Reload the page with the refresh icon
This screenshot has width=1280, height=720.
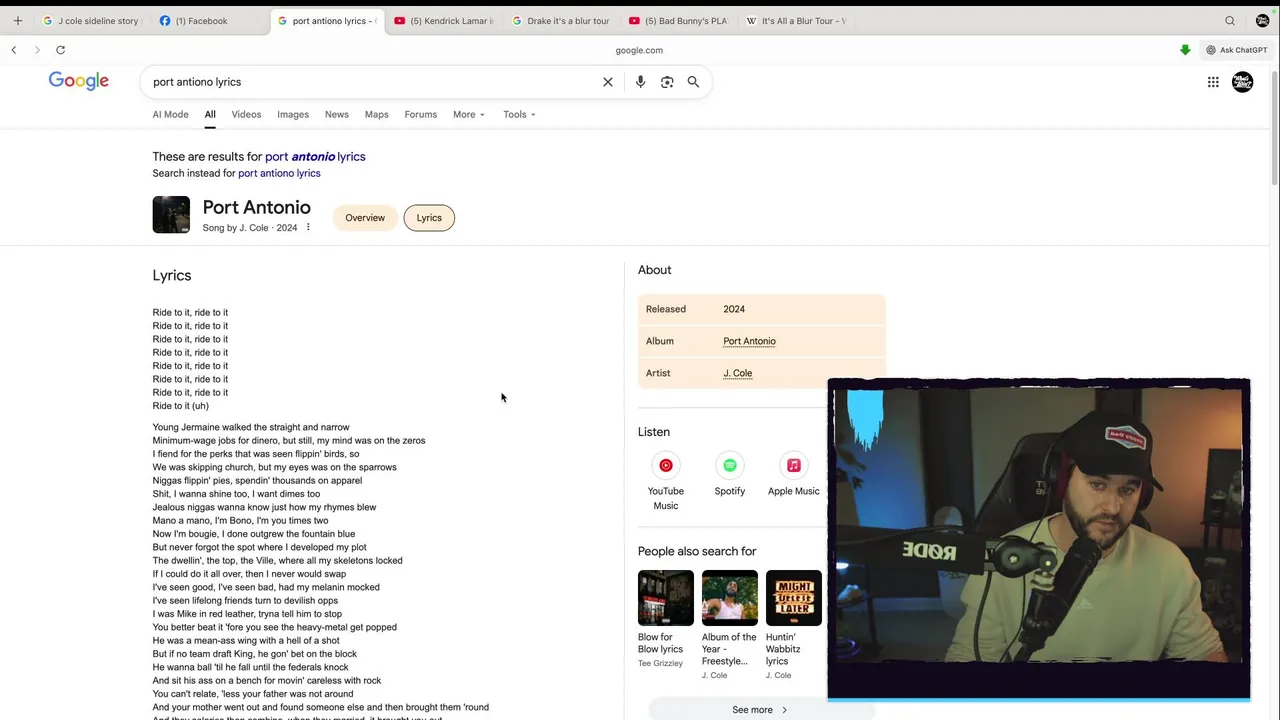pos(60,50)
